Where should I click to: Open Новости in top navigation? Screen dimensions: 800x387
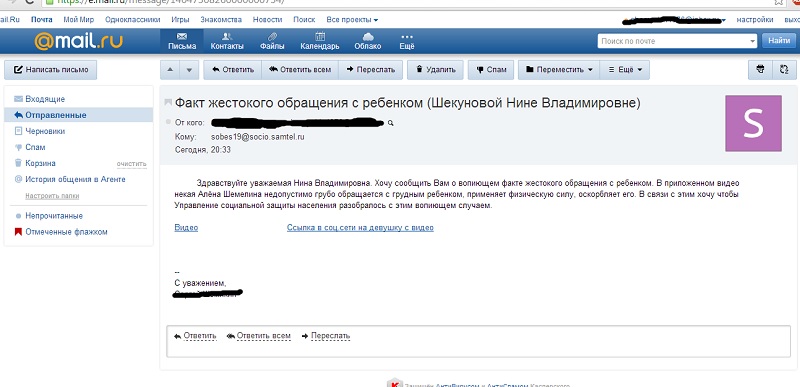coord(267,20)
